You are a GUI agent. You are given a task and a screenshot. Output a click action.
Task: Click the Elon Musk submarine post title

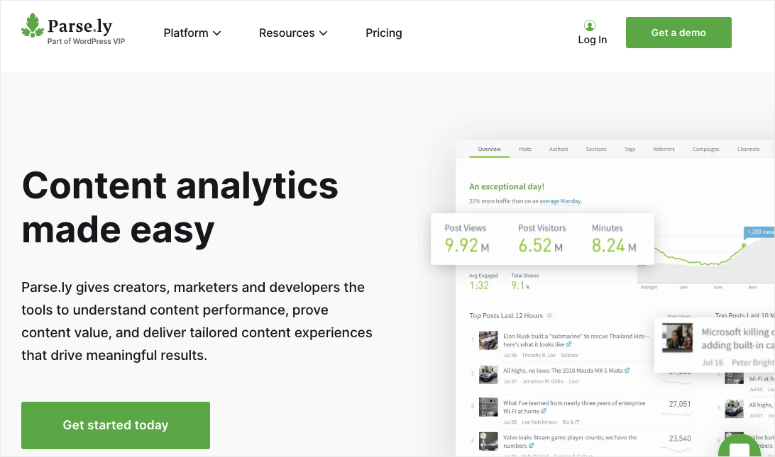(x=576, y=340)
